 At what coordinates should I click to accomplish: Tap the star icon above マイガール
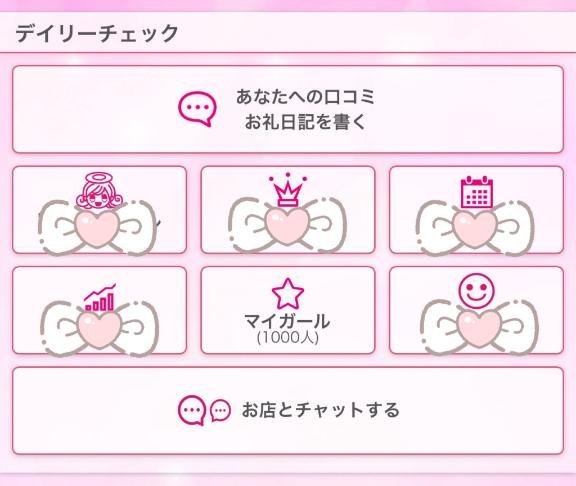288,294
